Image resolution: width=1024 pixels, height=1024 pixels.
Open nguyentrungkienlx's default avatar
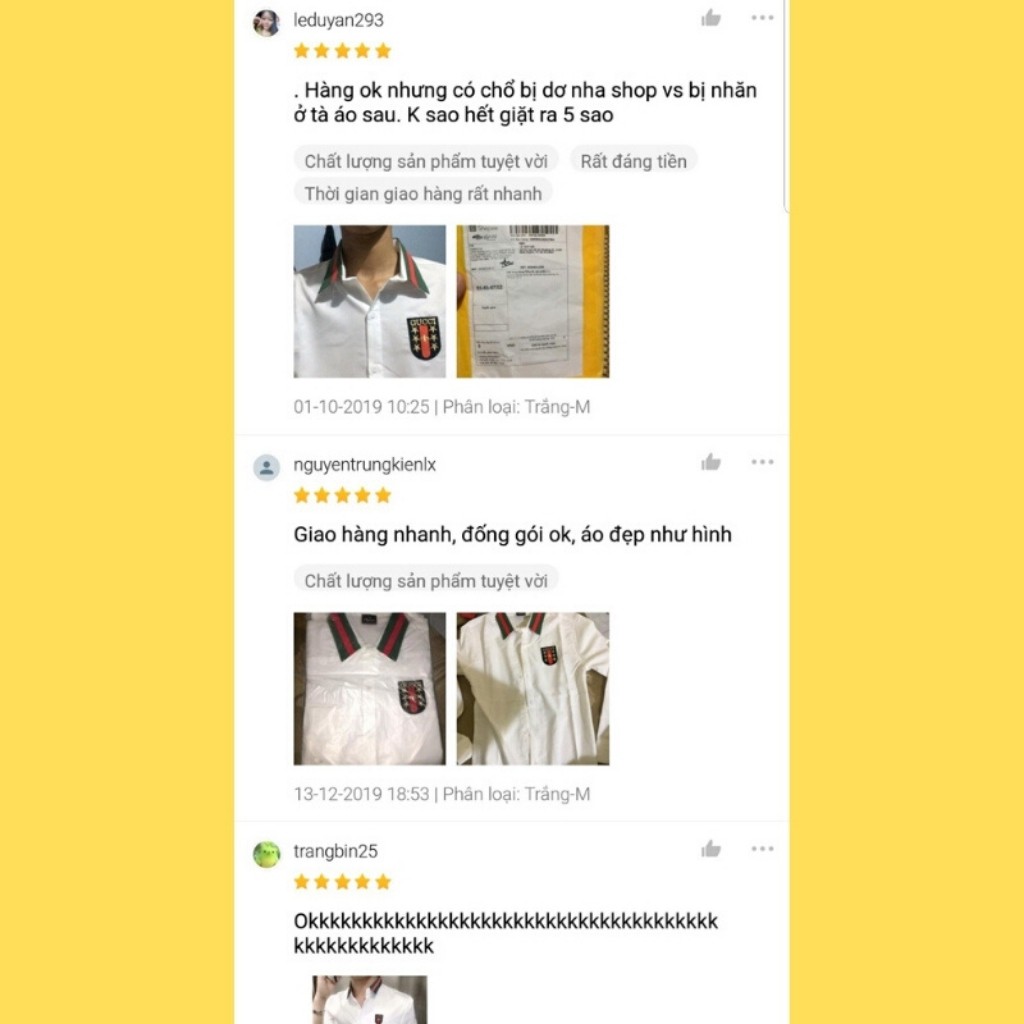click(266, 468)
